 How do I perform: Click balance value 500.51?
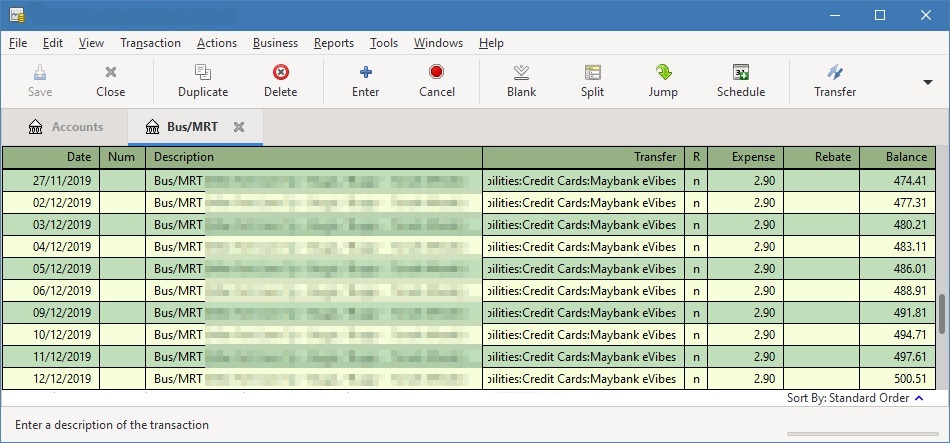coord(910,379)
